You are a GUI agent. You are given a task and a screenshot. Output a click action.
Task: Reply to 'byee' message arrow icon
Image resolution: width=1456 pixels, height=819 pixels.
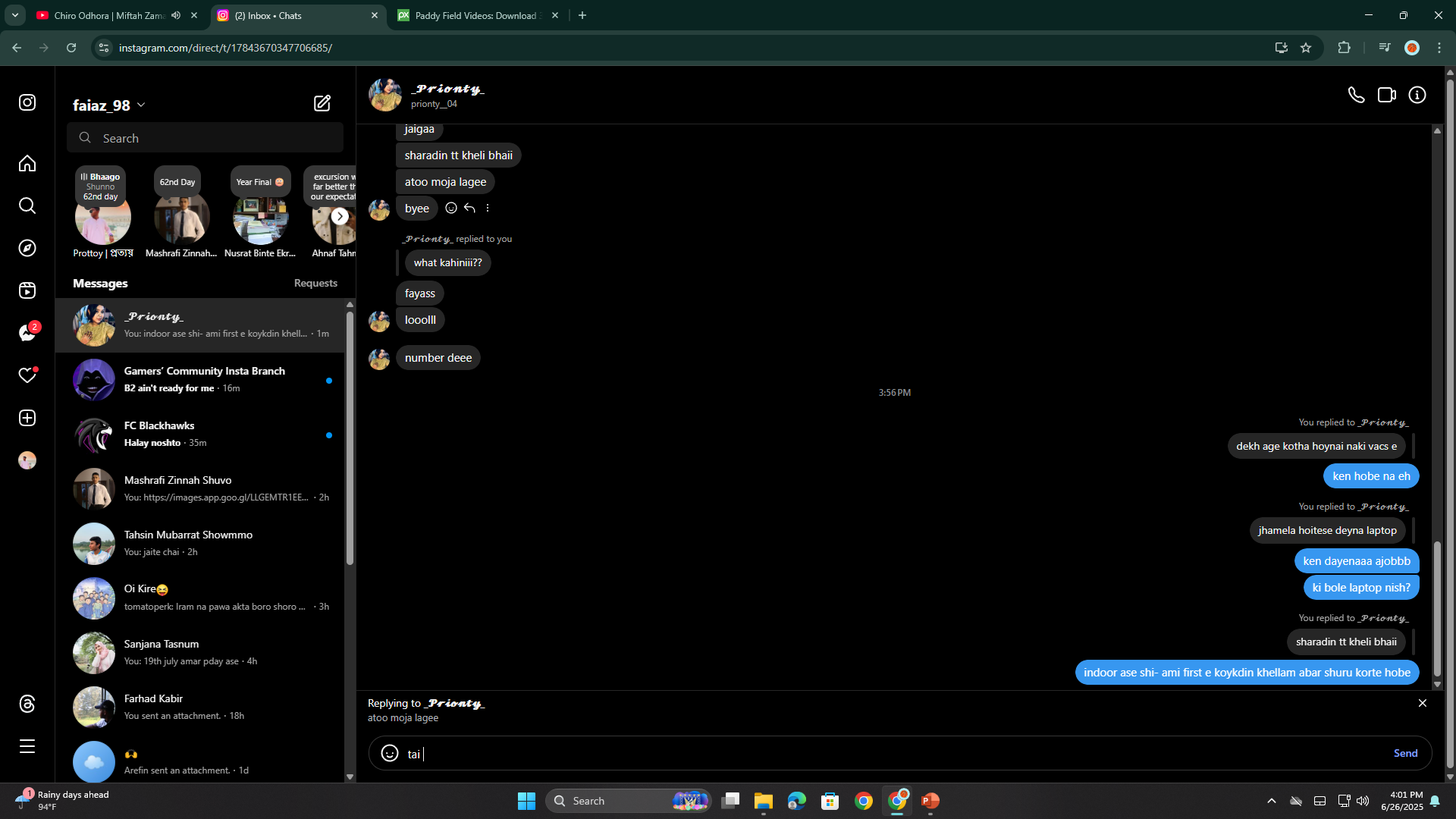coord(469,208)
